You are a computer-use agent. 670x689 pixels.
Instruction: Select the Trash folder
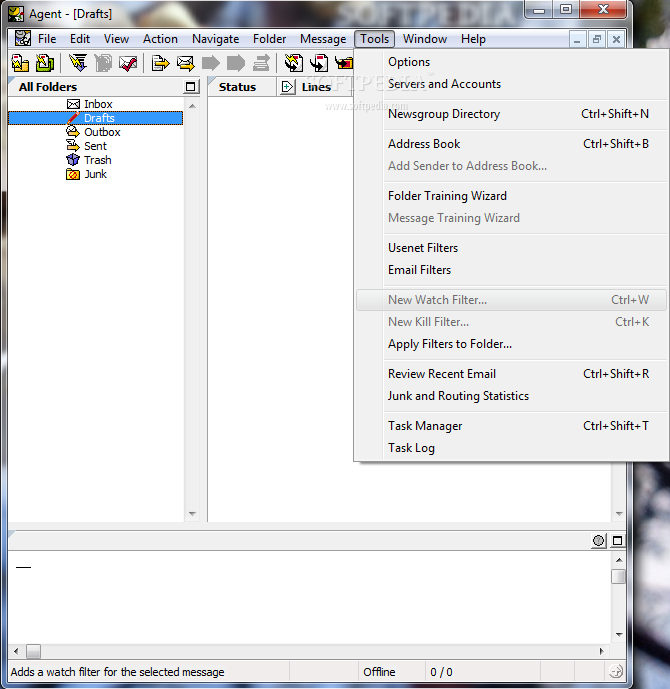[x=89, y=160]
